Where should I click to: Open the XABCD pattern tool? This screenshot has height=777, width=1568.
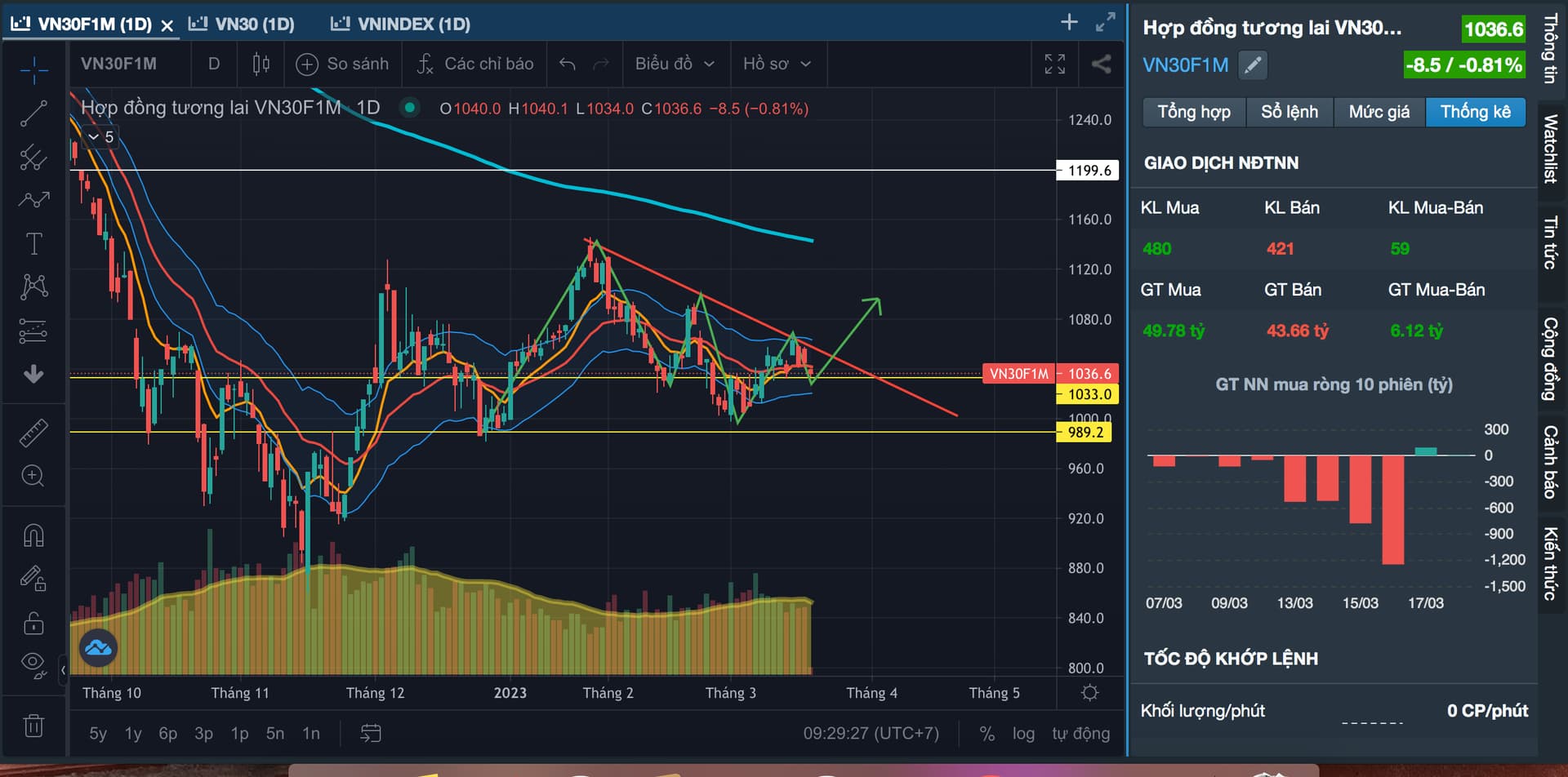33,286
